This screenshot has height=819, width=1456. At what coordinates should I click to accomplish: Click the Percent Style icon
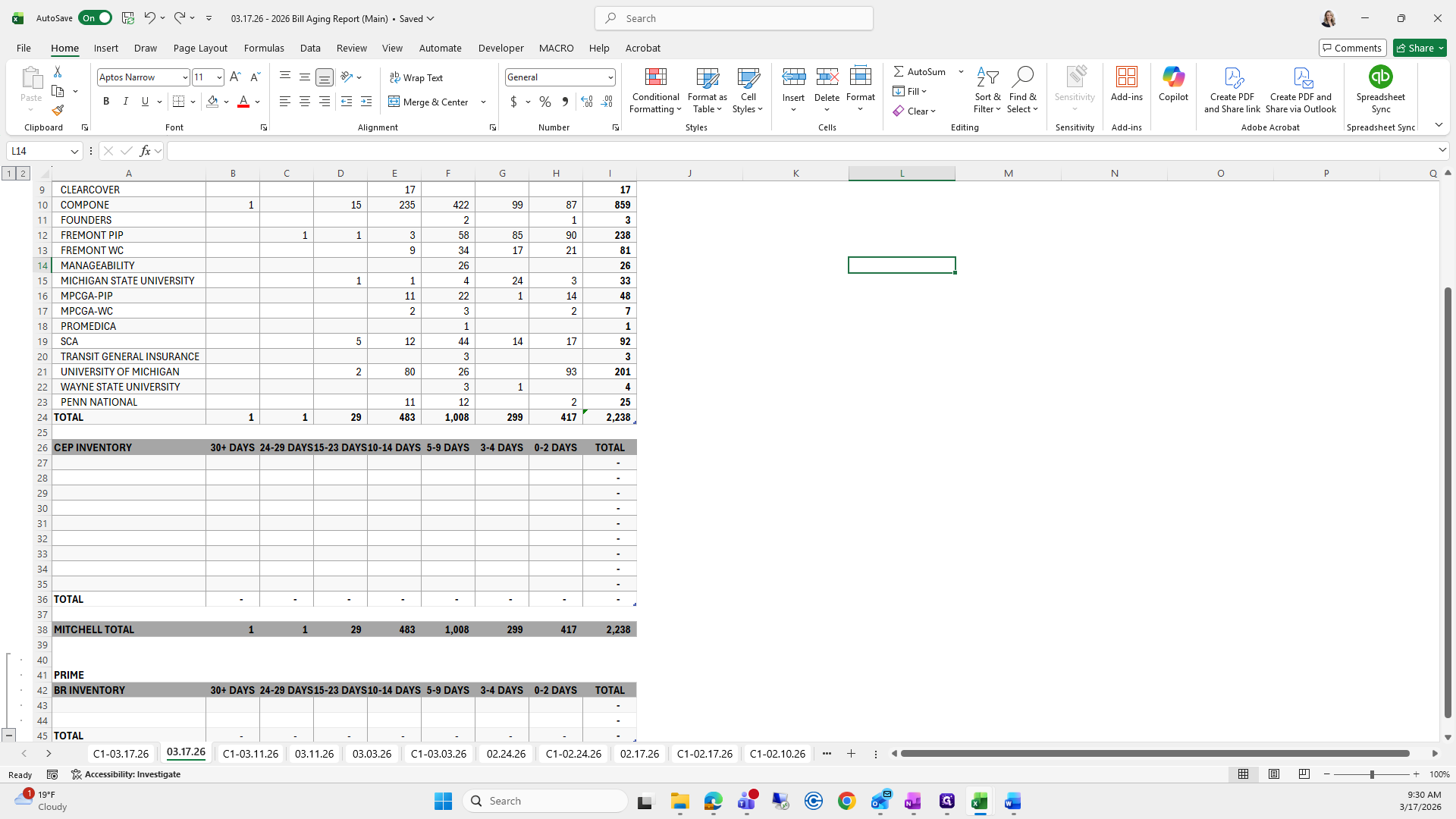tap(545, 102)
